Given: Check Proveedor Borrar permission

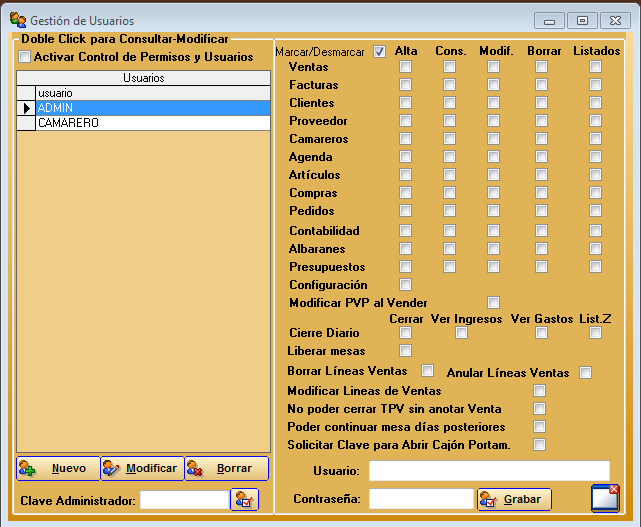Looking at the screenshot, I should click(541, 121).
